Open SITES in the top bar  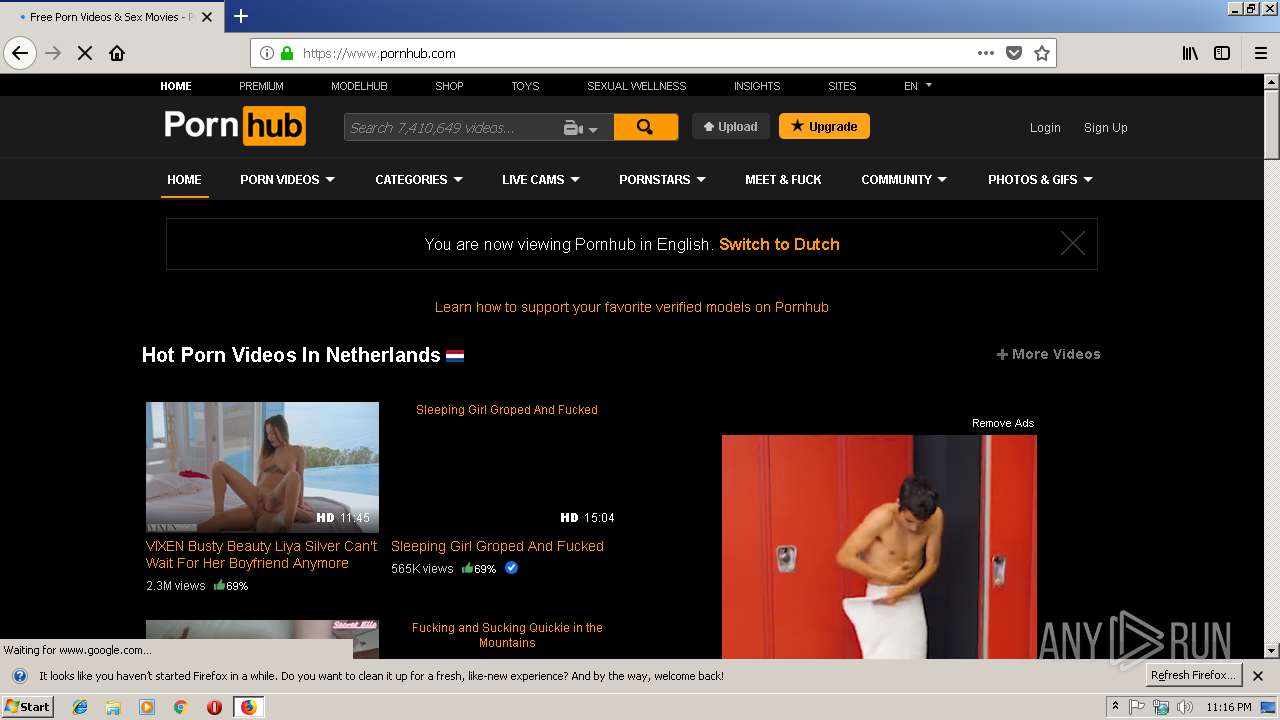842,86
